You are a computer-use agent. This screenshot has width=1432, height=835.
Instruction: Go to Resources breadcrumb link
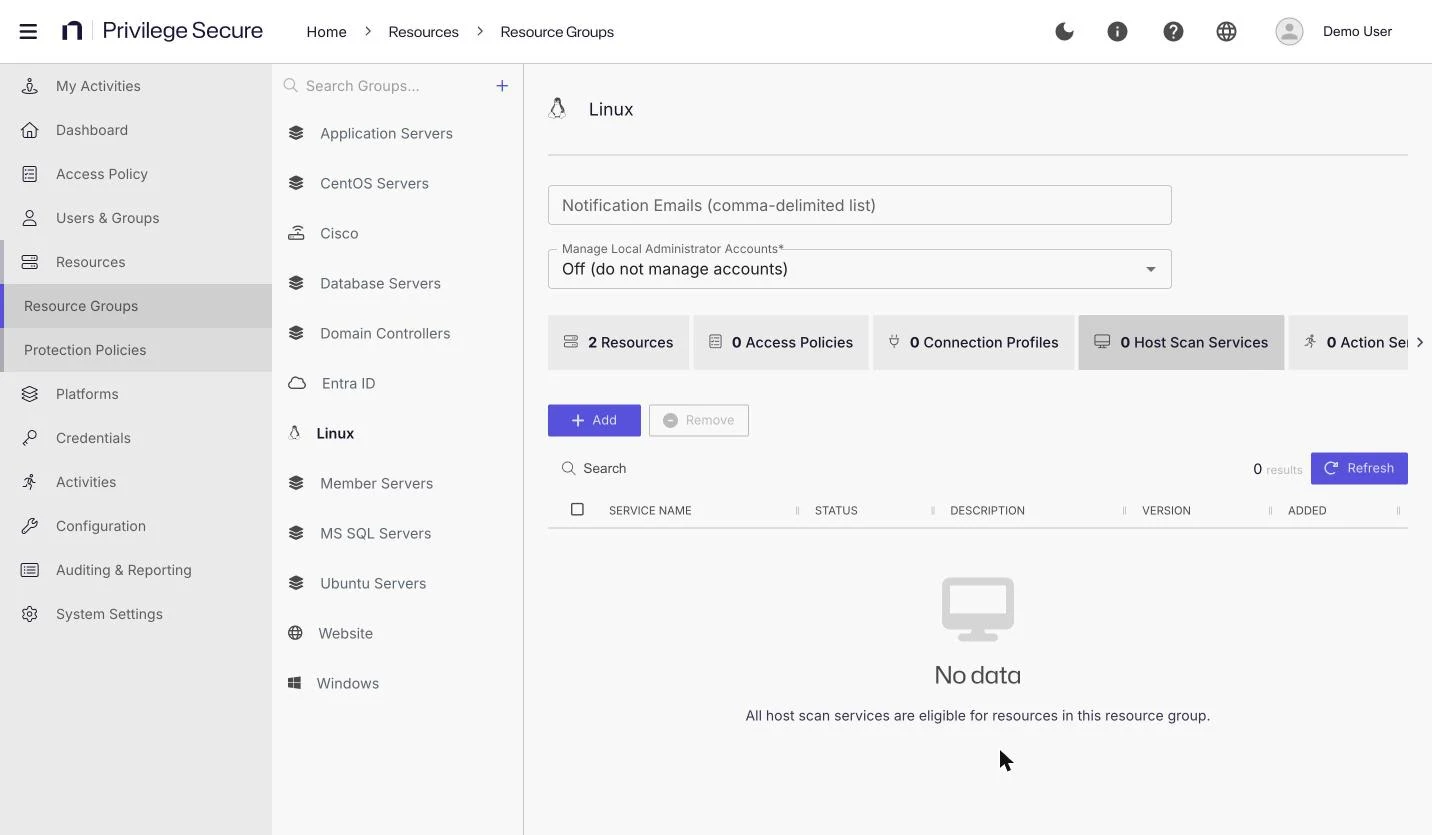(x=423, y=32)
